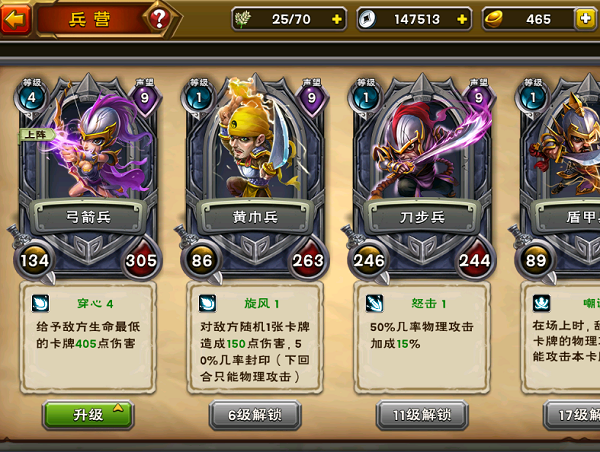600x452 pixels.
Task: Click the 旋风 1 skill icon
Action: pos(207,304)
